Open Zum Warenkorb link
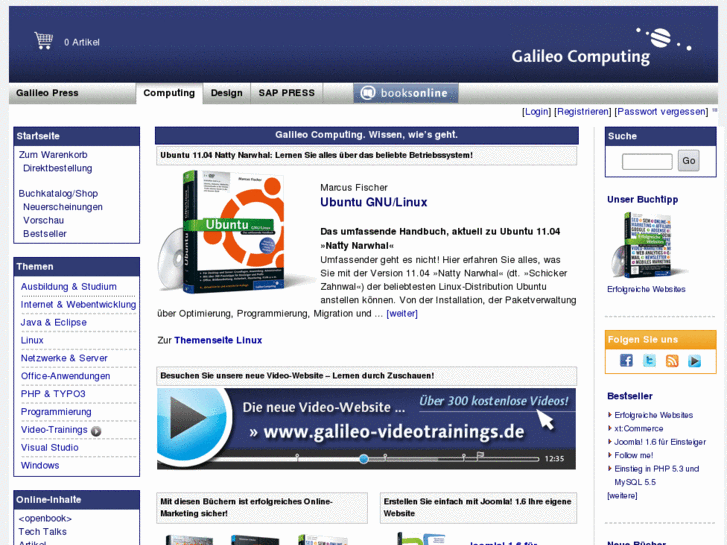The width and height of the screenshot is (727, 545). (x=53, y=154)
